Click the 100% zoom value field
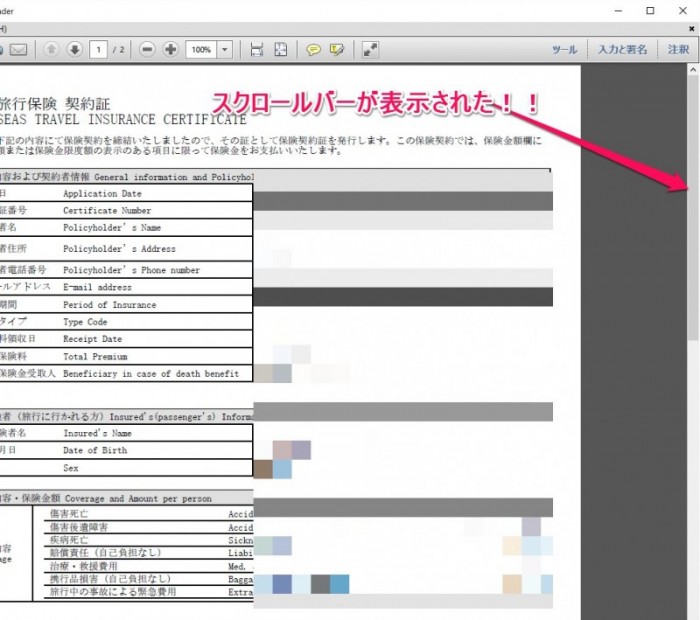The width and height of the screenshot is (700, 620). pos(201,50)
